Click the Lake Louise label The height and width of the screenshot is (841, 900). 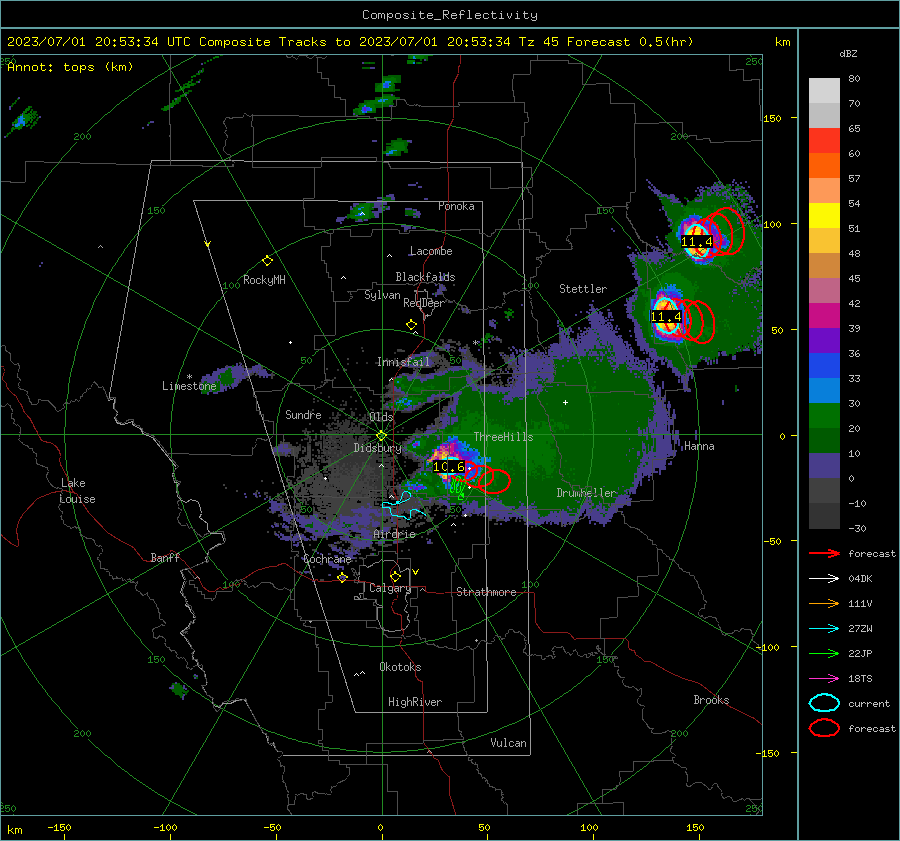[78, 491]
